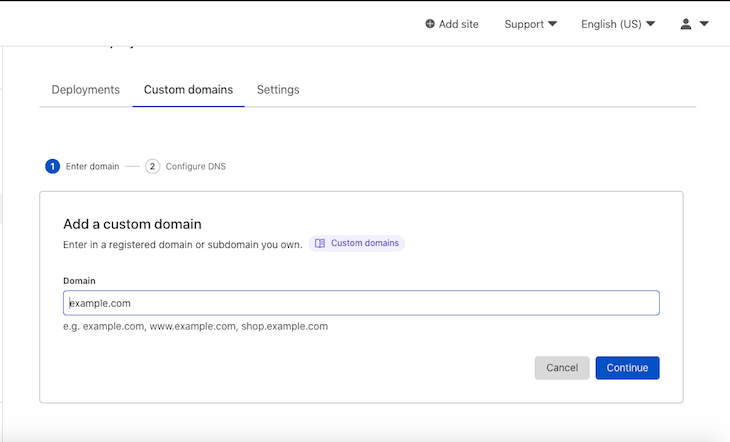This screenshot has width=730, height=442.
Task: Switch to the Settings tab
Action: pyautogui.click(x=278, y=89)
